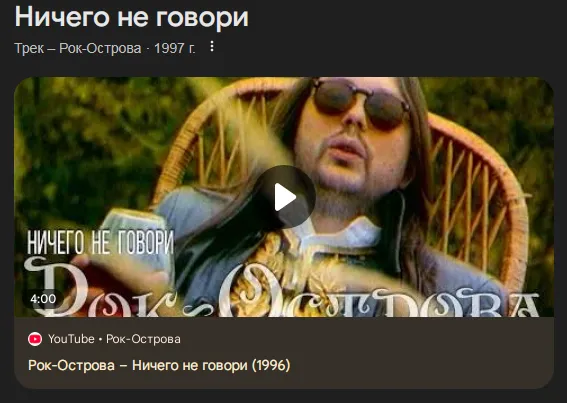
Task: Click "(1996)" at the end of the video title
Action: (x=271, y=365)
